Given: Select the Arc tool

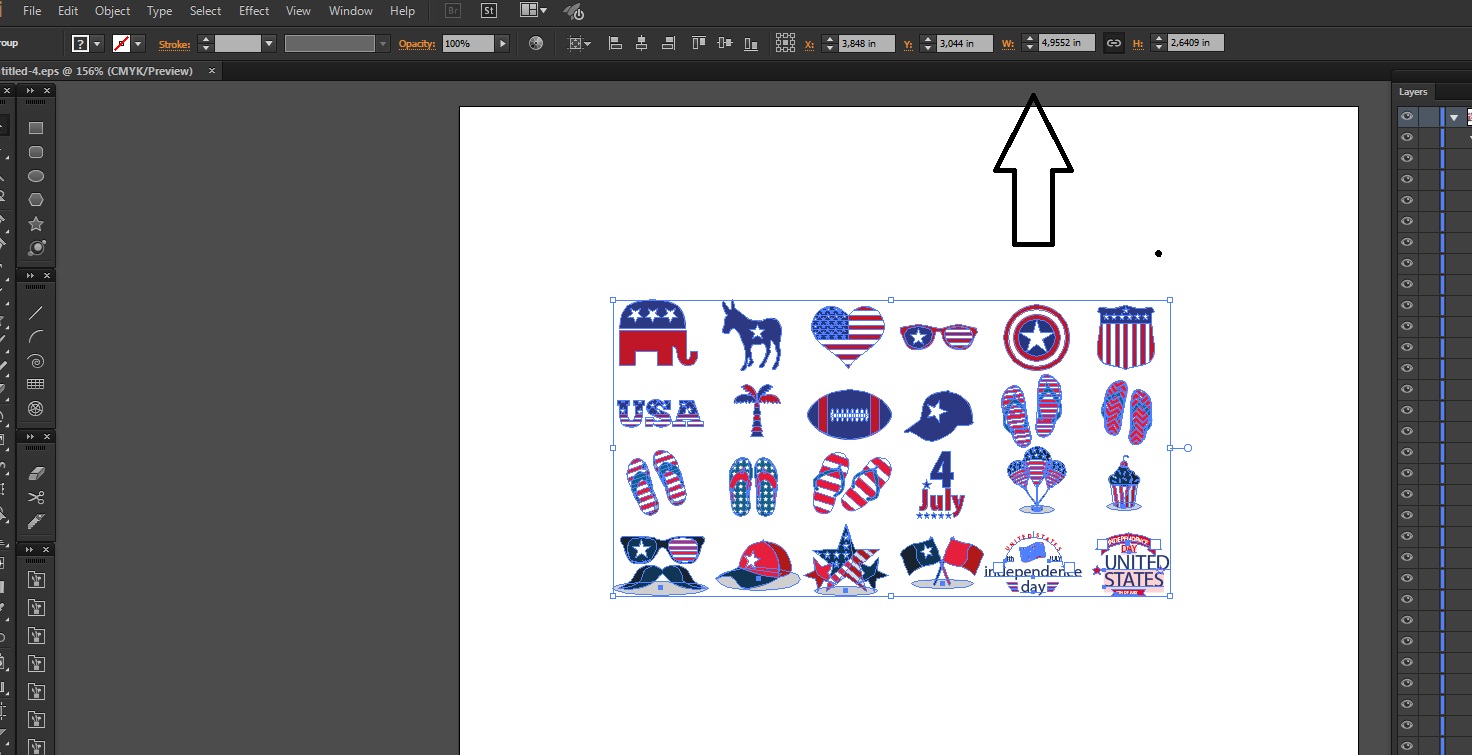Looking at the screenshot, I should tap(36, 337).
